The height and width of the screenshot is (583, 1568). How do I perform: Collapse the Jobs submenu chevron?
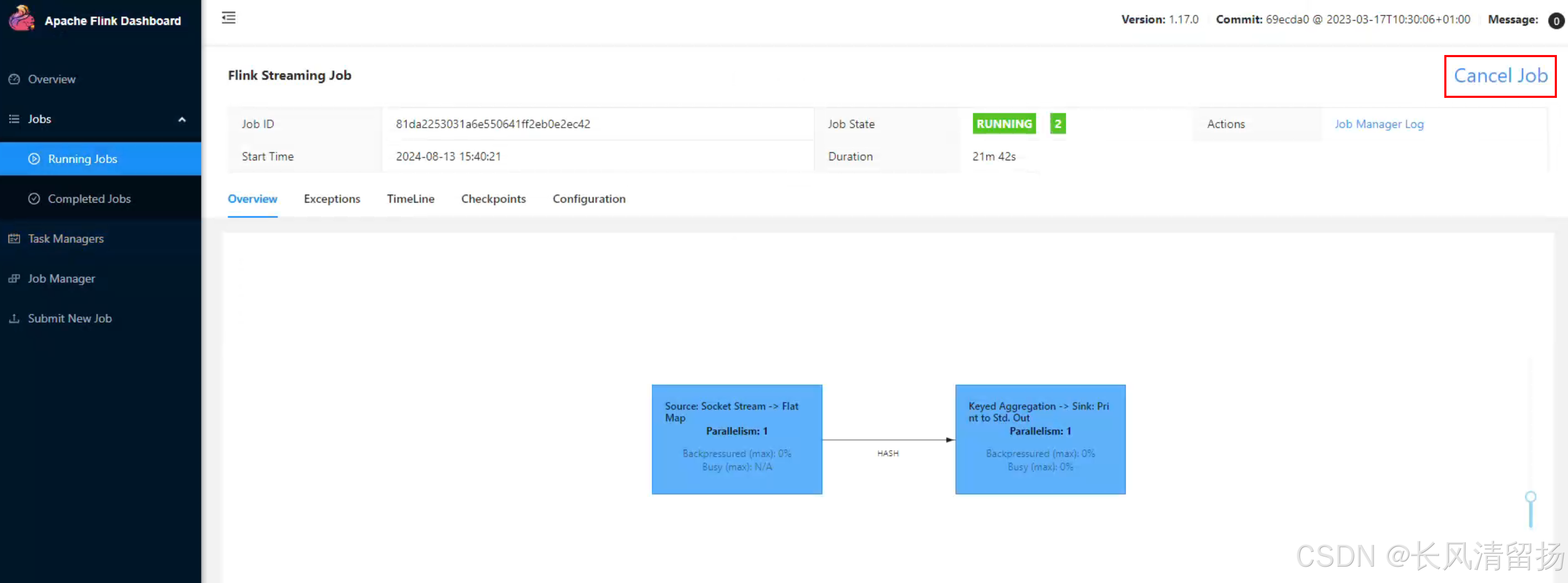coord(182,120)
